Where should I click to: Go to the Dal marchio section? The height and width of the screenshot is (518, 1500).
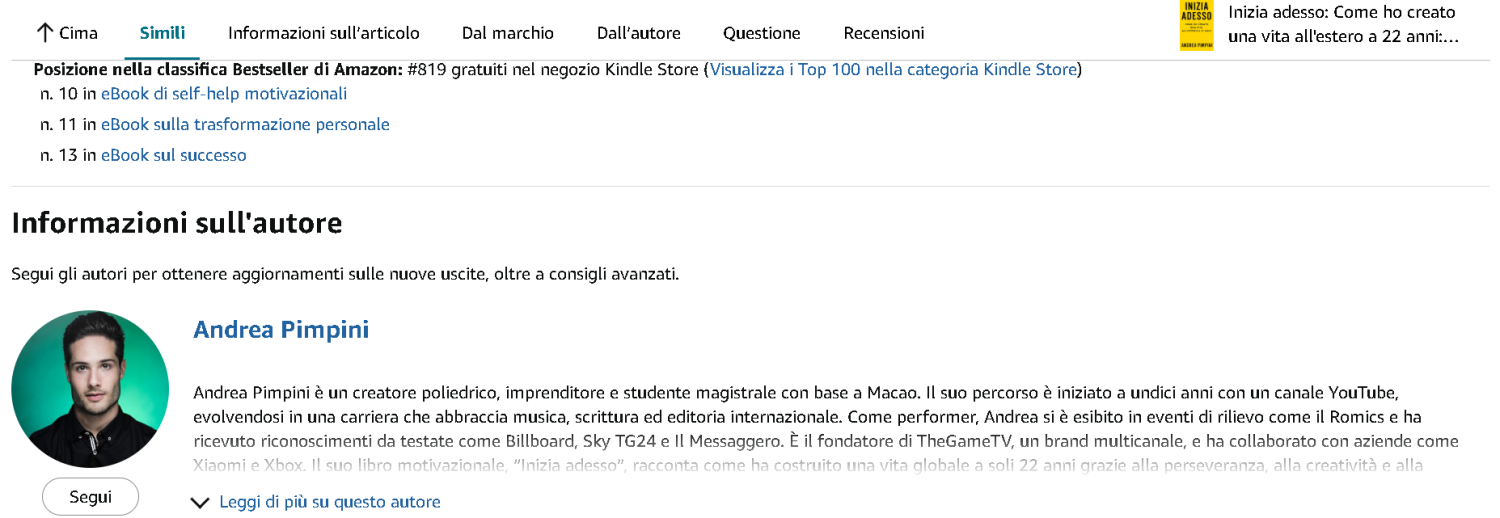508,33
